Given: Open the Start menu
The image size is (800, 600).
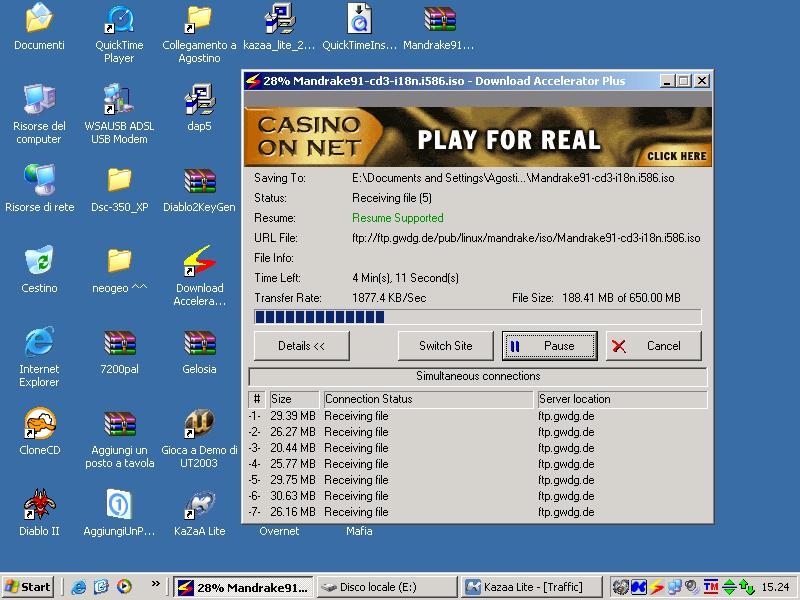Looking at the screenshot, I should tap(28, 587).
